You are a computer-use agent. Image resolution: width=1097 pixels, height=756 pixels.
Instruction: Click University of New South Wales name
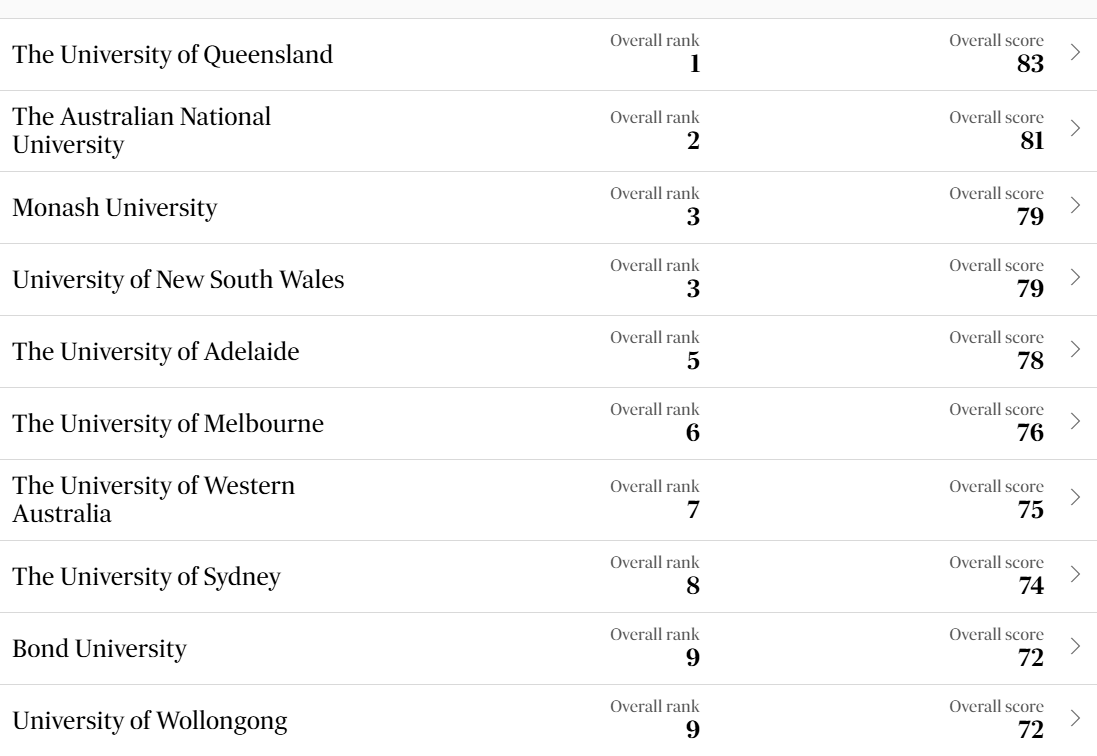click(x=178, y=280)
